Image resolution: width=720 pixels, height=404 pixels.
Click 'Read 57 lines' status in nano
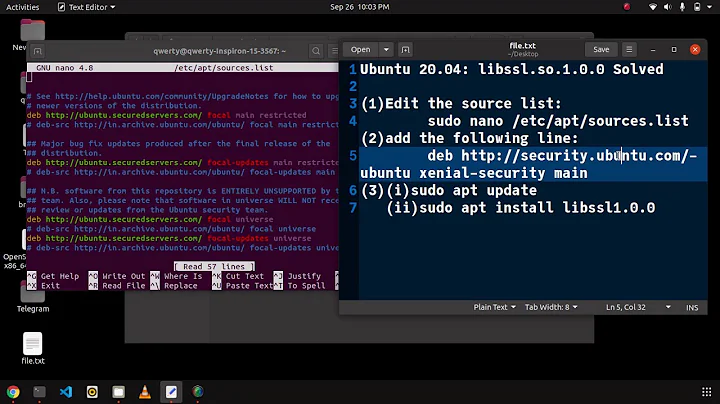[x=214, y=266]
